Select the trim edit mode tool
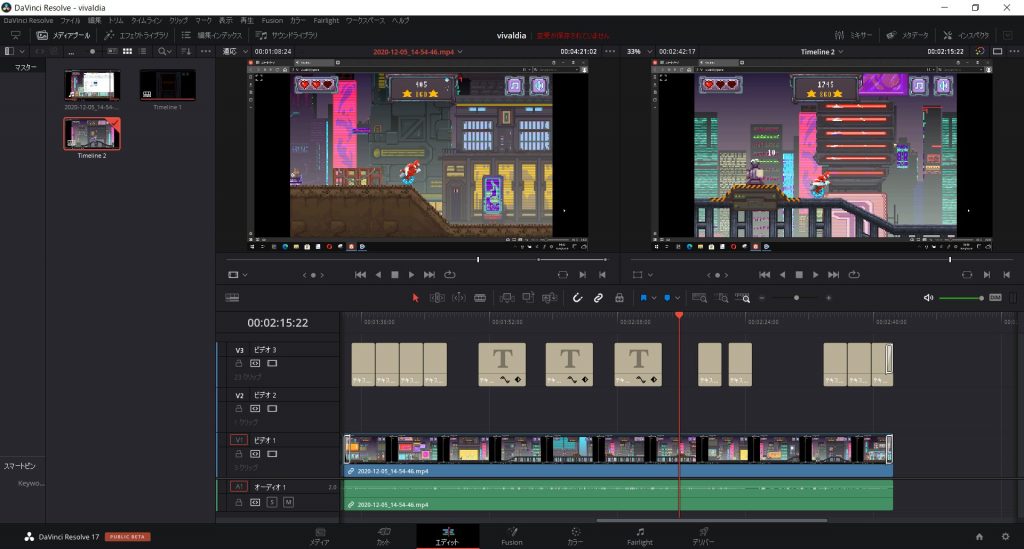Screen dimensions: 1024x549 click(x=437, y=298)
